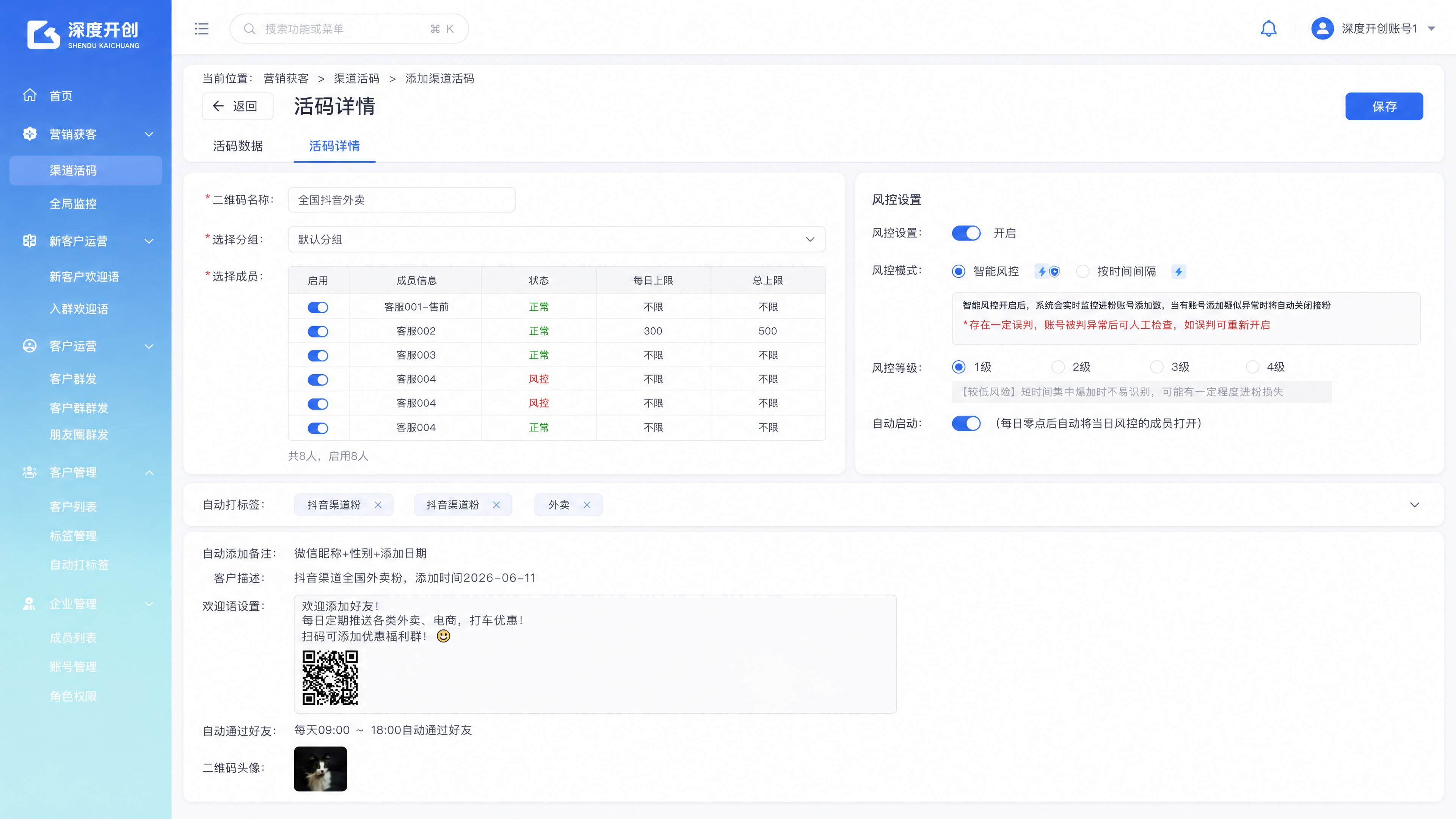Click the 新客户运营 sidebar icon
The width and height of the screenshot is (1456, 819).
coord(30,241)
